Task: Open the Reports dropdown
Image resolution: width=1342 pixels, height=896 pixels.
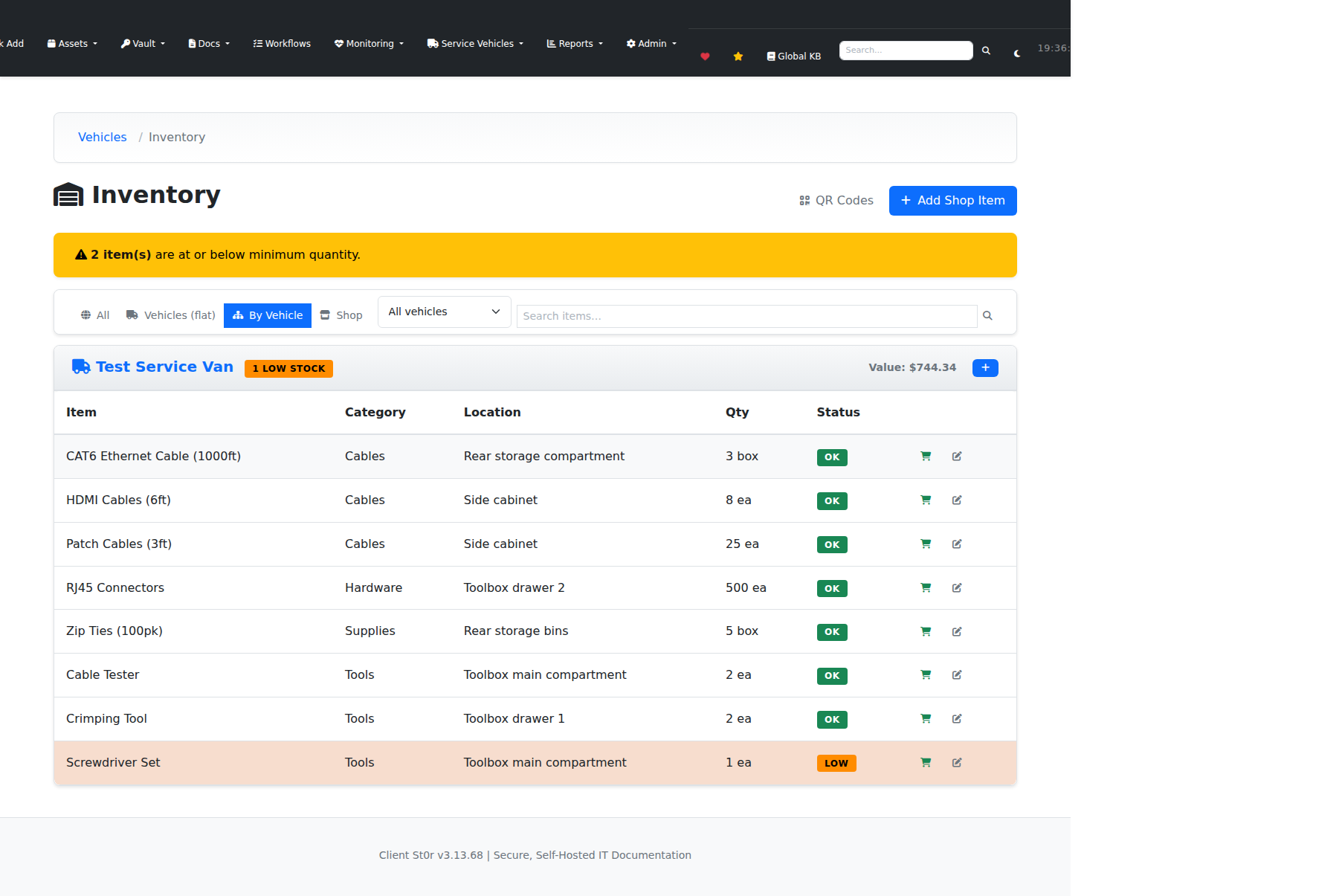Action: tap(575, 44)
